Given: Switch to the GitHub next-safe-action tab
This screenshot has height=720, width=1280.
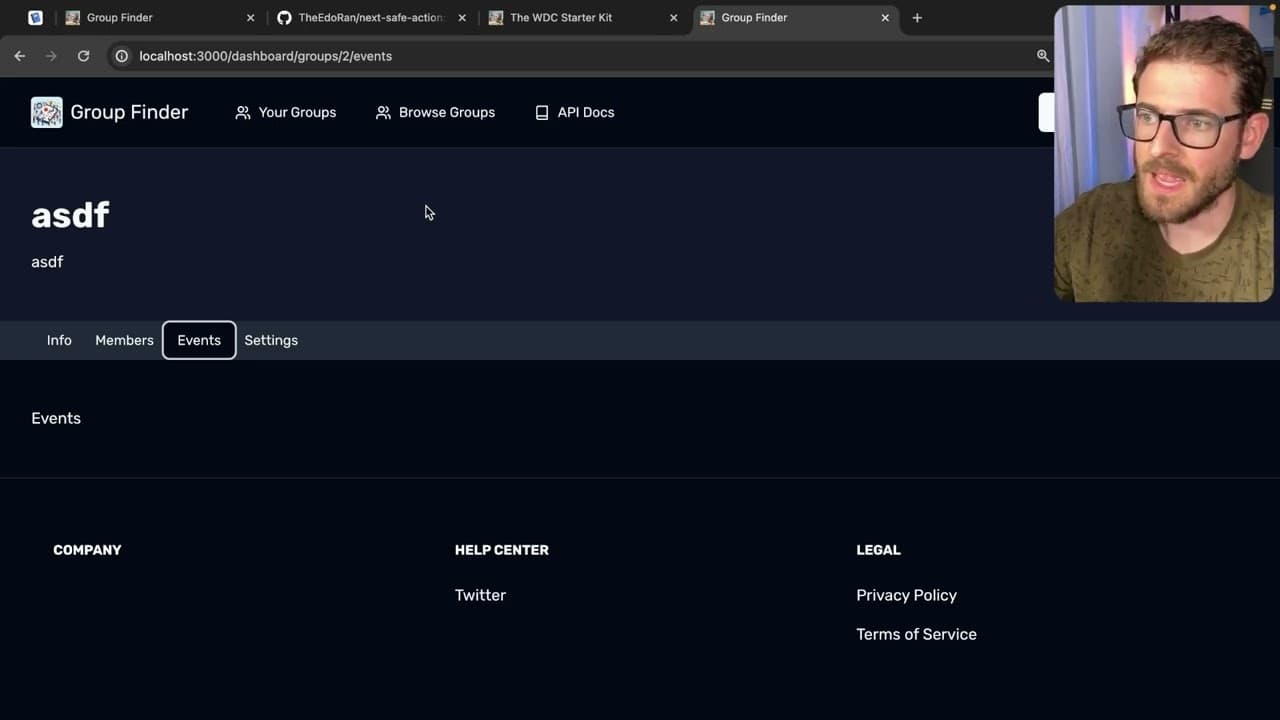Looking at the screenshot, I should click(x=370, y=18).
